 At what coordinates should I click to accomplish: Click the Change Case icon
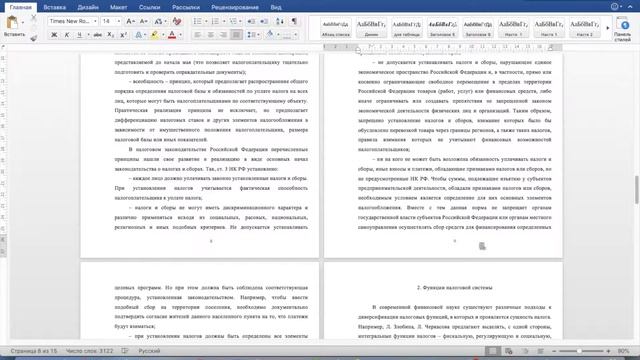(x=158, y=21)
